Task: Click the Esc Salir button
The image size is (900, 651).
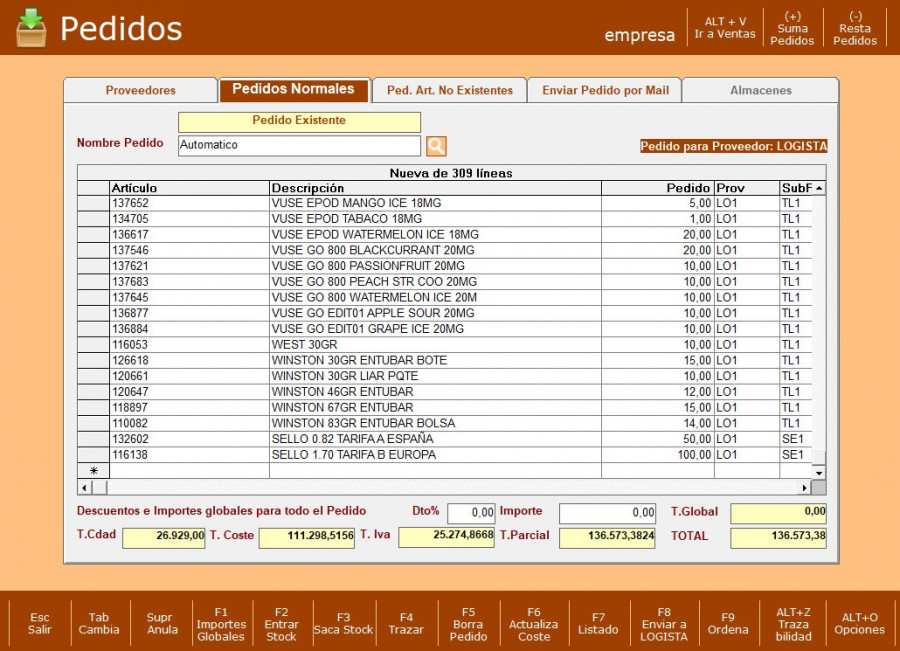Action: (x=39, y=623)
